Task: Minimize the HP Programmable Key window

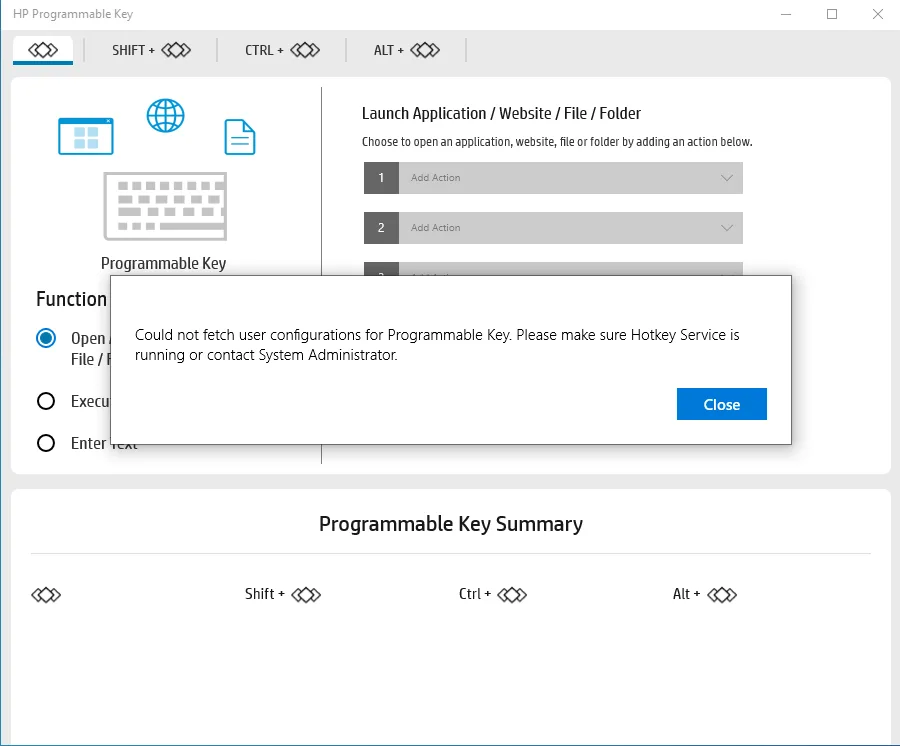Action: point(786,14)
